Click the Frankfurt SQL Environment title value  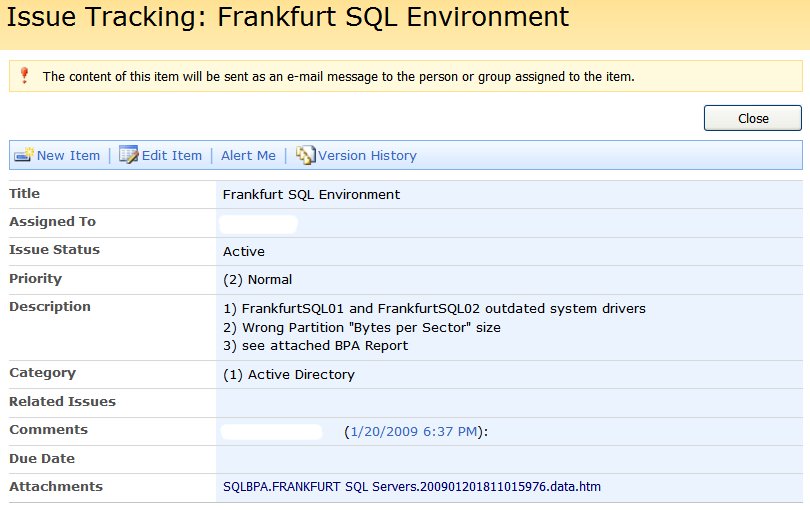point(311,195)
